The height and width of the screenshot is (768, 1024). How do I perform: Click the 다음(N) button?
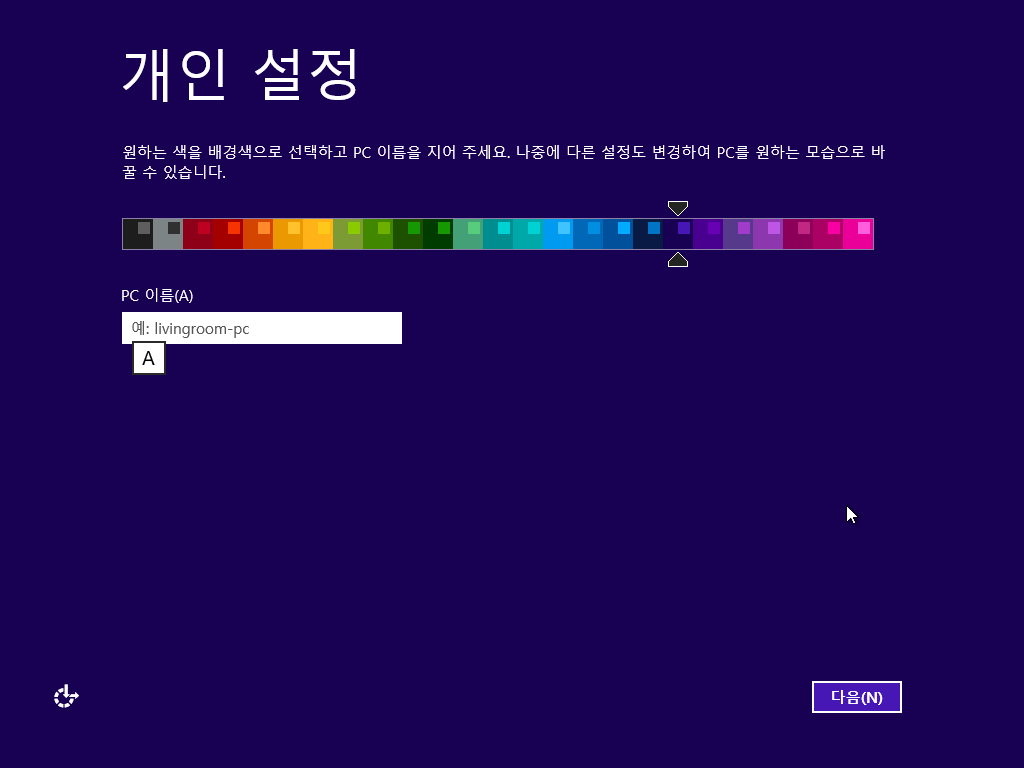coord(856,697)
